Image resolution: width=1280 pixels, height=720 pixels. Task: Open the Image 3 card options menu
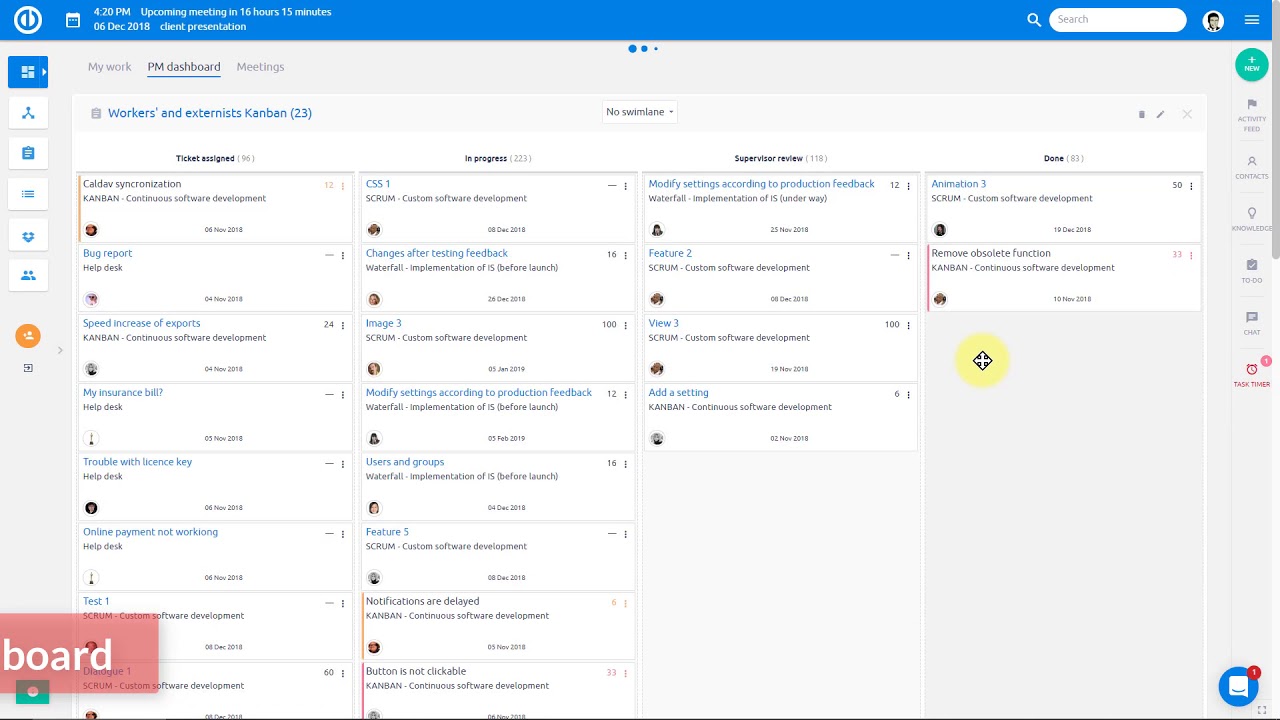626,325
